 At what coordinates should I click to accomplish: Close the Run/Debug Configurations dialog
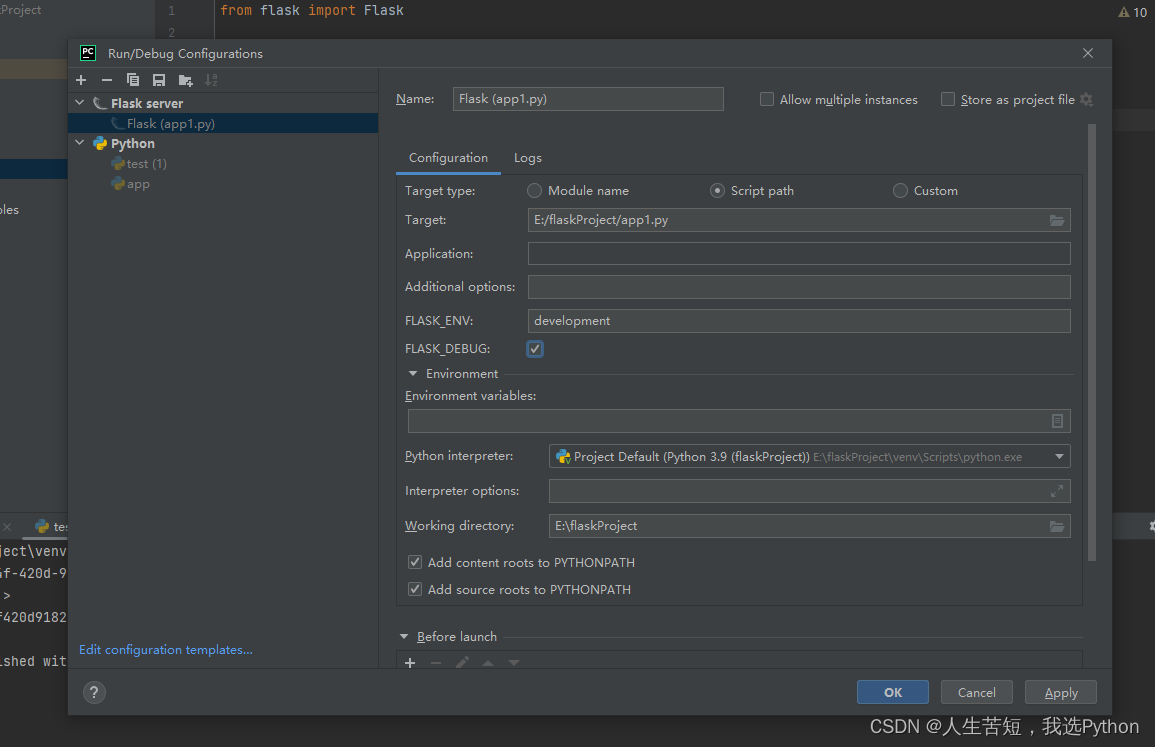pos(1088,53)
